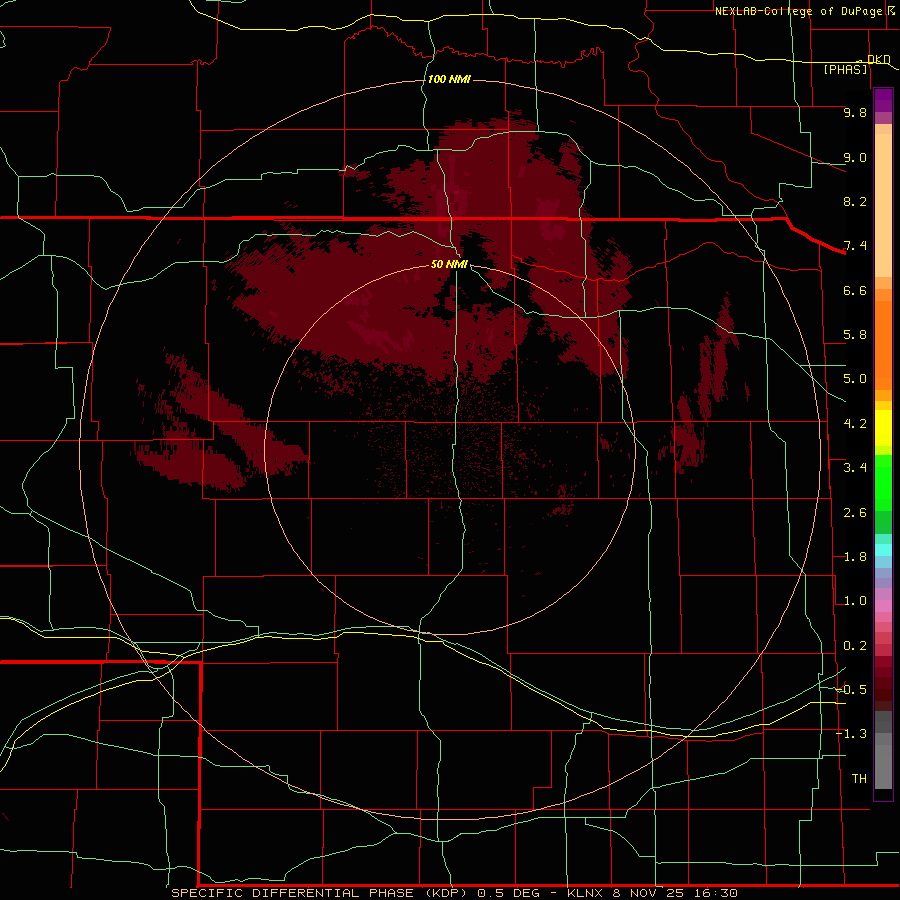This screenshot has width=900, height=900.
Task: Select the 5.8 color scale value
Action: (855, 335)
